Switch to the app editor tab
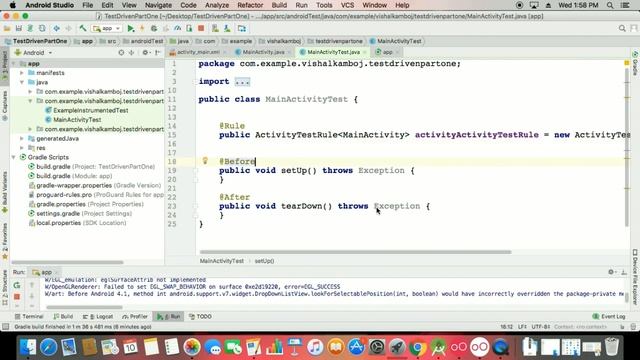Screen dimensions: 640x360 pyautogui.click(x=387, y=52)
